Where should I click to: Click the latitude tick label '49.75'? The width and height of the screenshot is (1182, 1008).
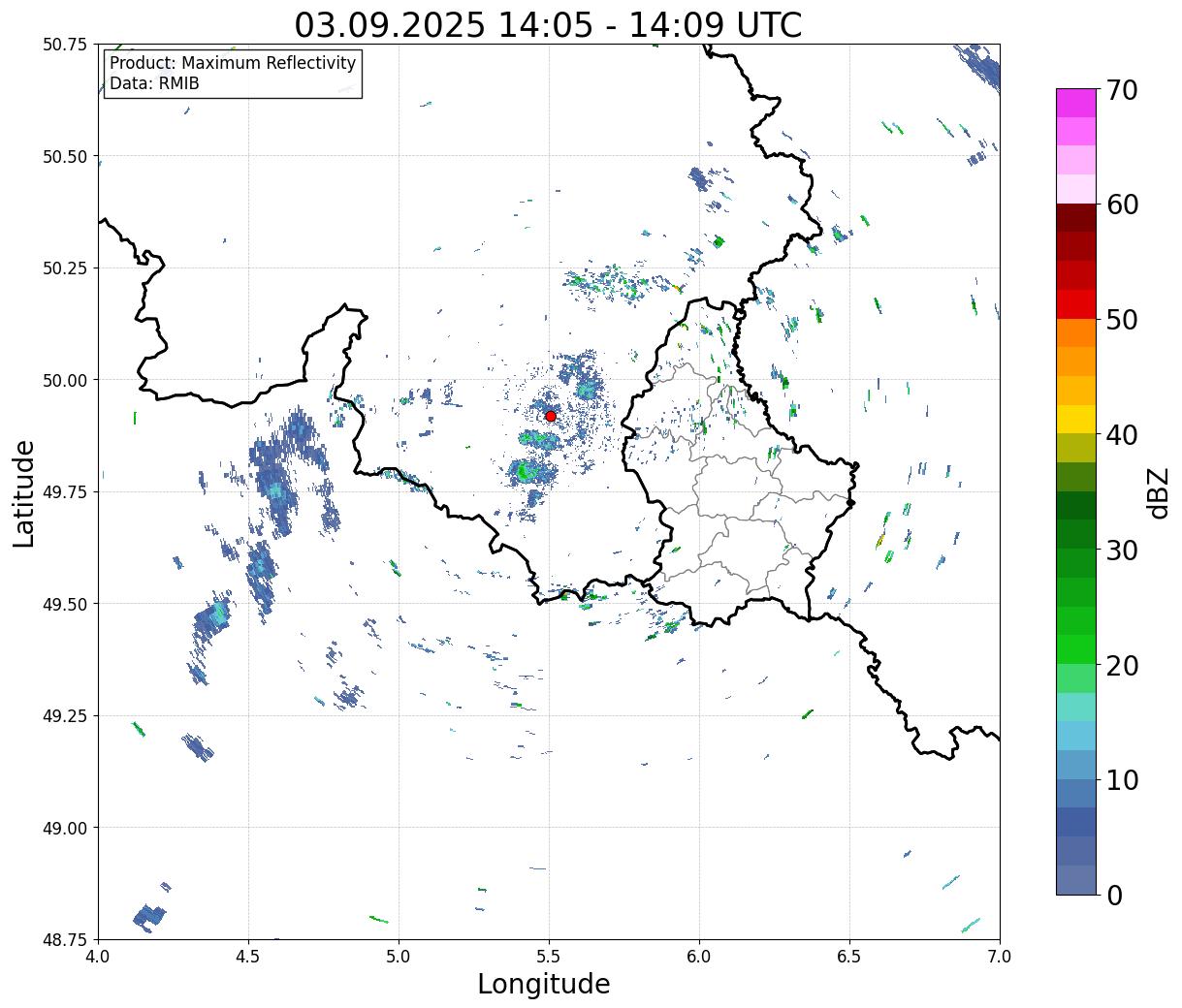(65, 492)
